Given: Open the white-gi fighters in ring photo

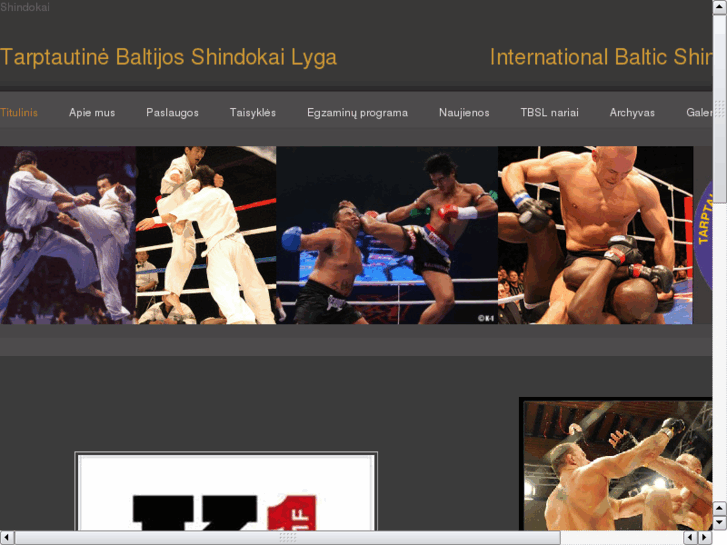Looking at the screenshot, I should click(x=206, y=235).
